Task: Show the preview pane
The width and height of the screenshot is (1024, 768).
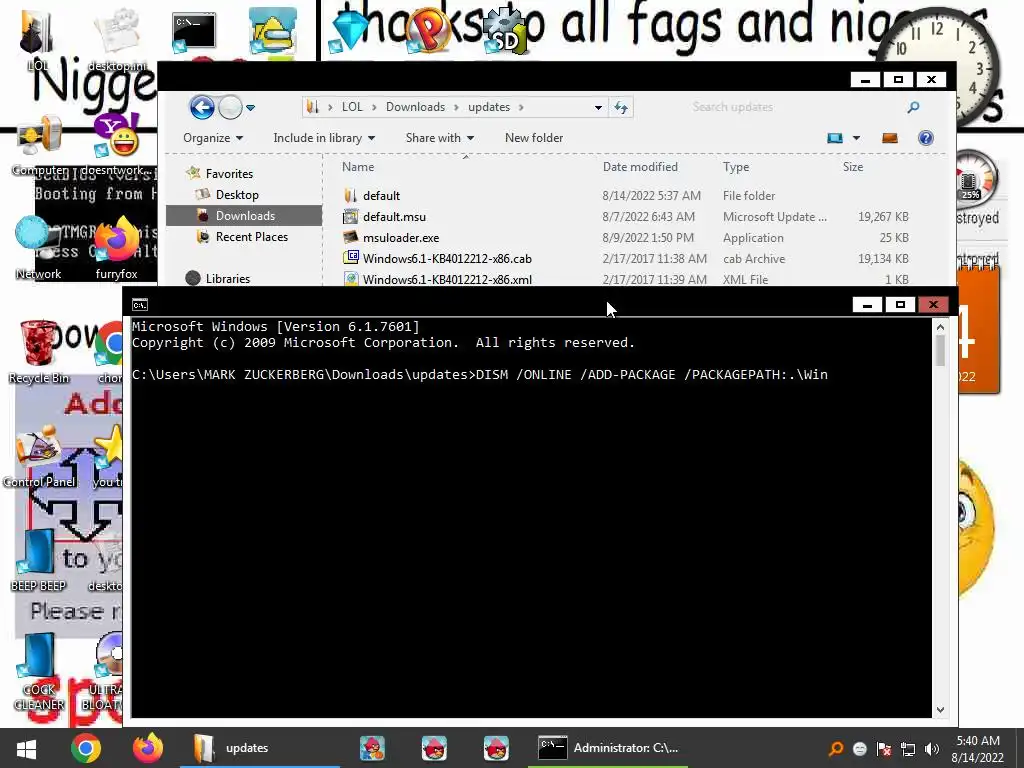Action: pyautogui.click(x=889, y=138)
